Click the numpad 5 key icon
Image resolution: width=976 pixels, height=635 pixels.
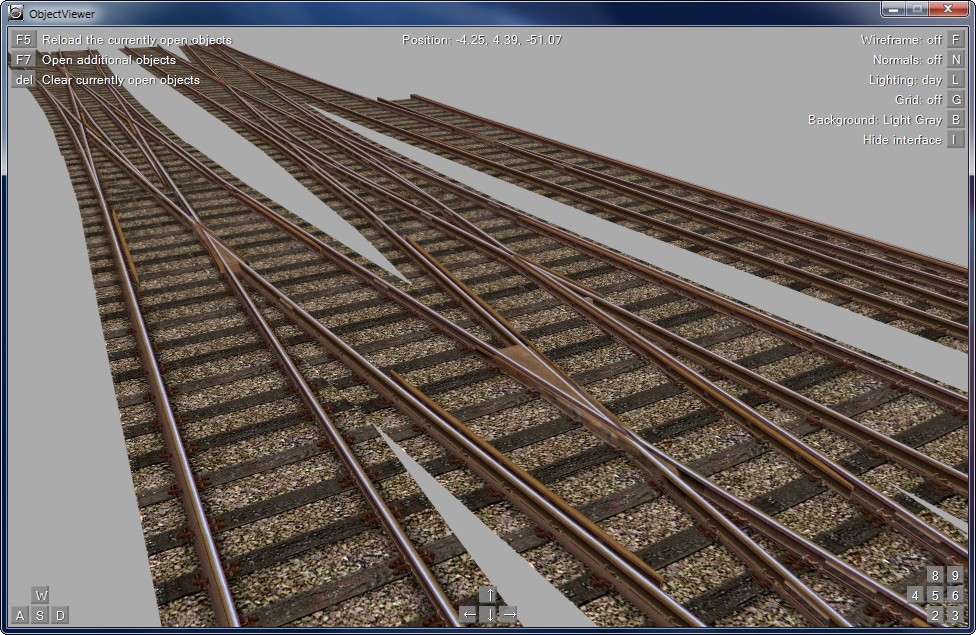tap(935, 595)
